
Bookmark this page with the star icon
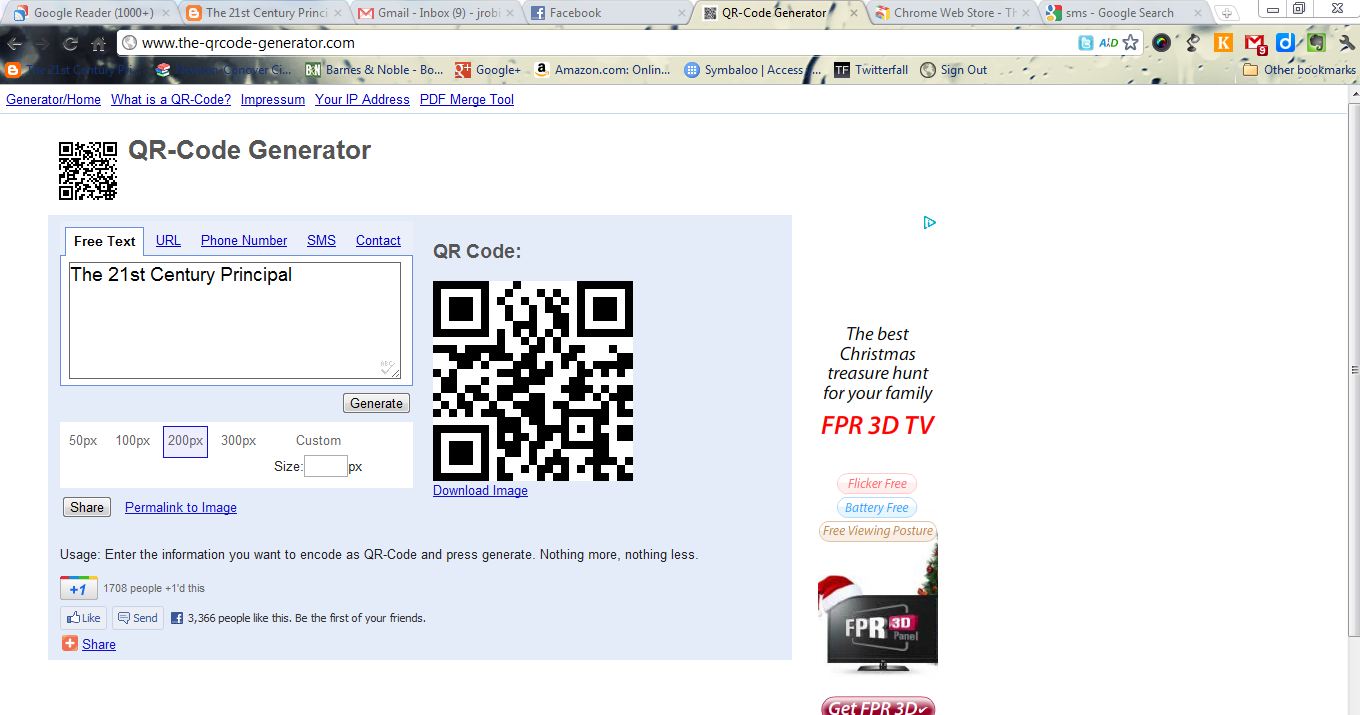1131,43
